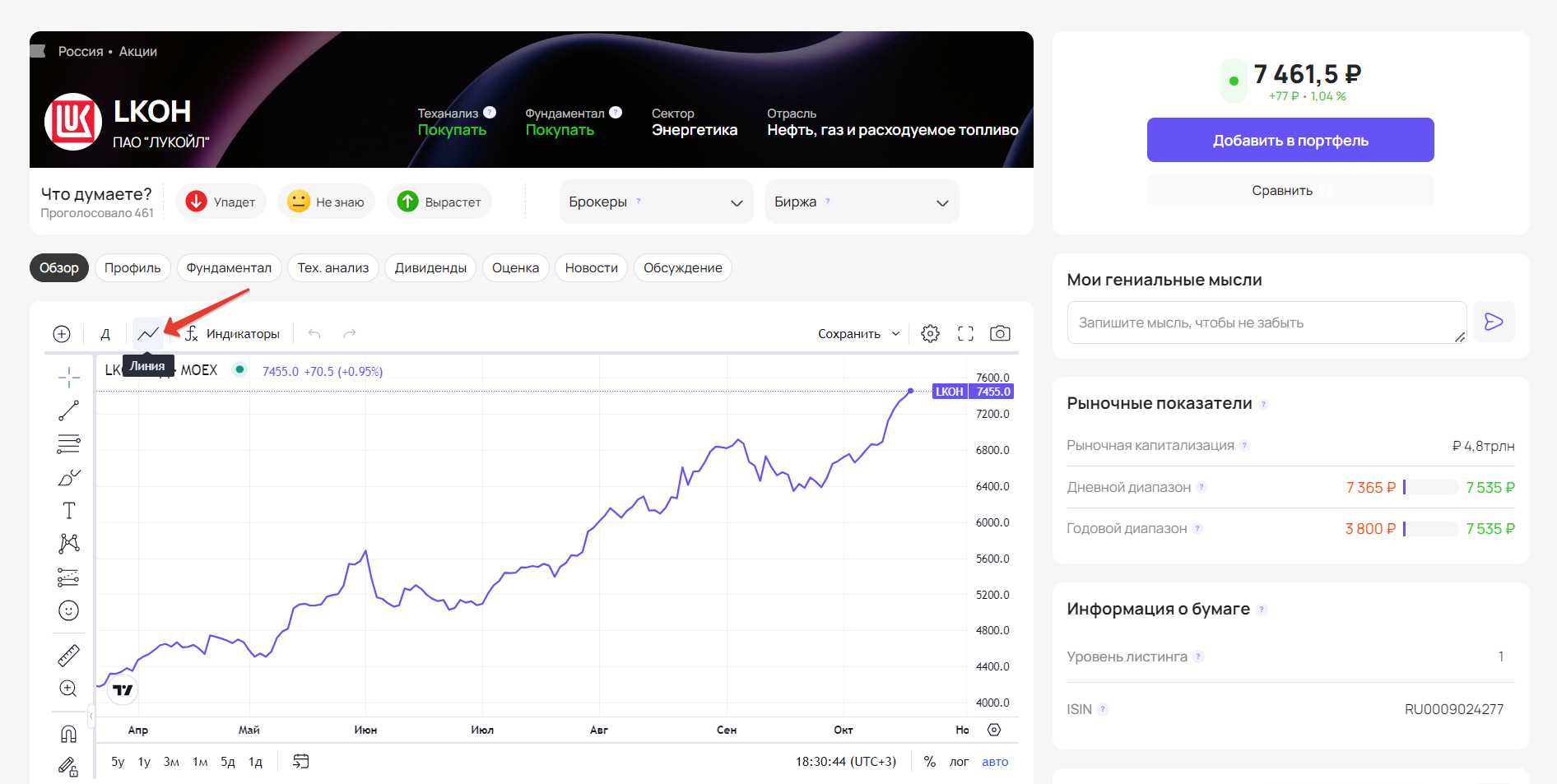Open the Новости tab
Image resolution: width=1557 pixels, height=784 pixels.
pos(592,268)
